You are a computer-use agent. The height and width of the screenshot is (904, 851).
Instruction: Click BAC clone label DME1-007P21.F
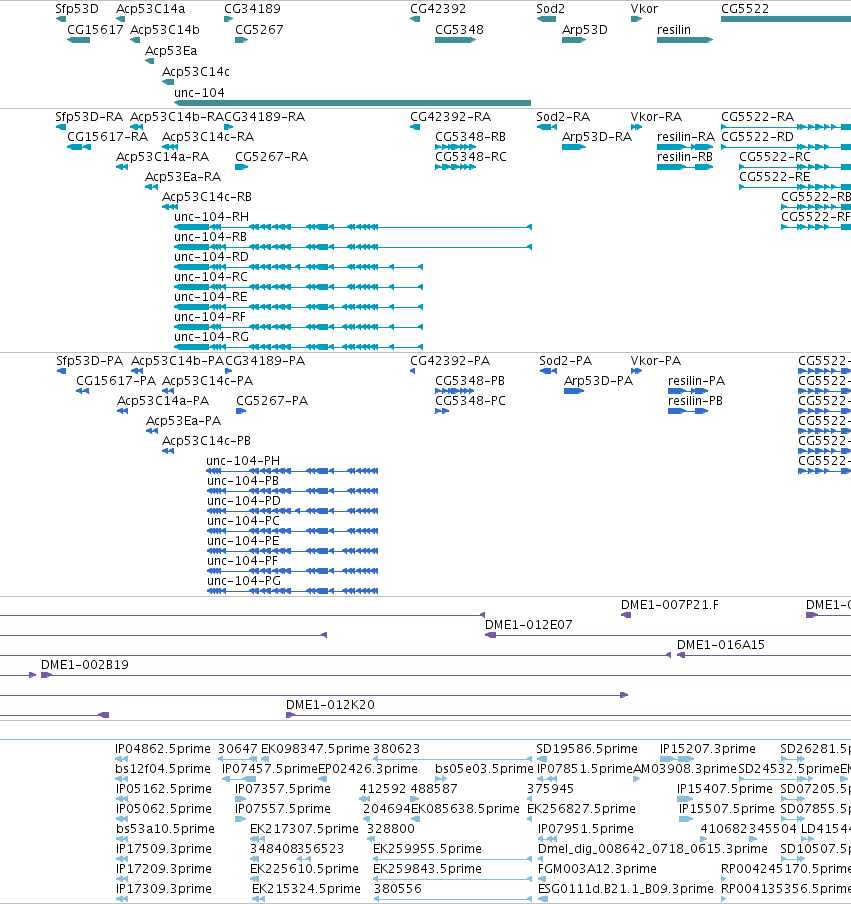[x=670, y=605]
